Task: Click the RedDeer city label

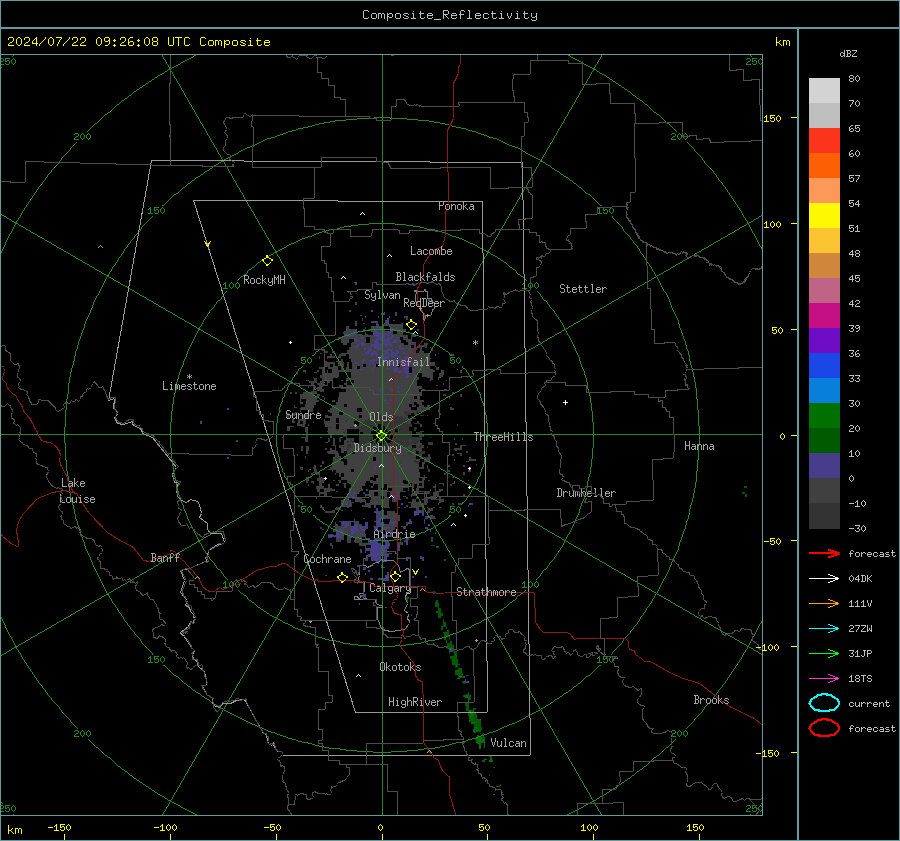Action: [x=424, y=303]
